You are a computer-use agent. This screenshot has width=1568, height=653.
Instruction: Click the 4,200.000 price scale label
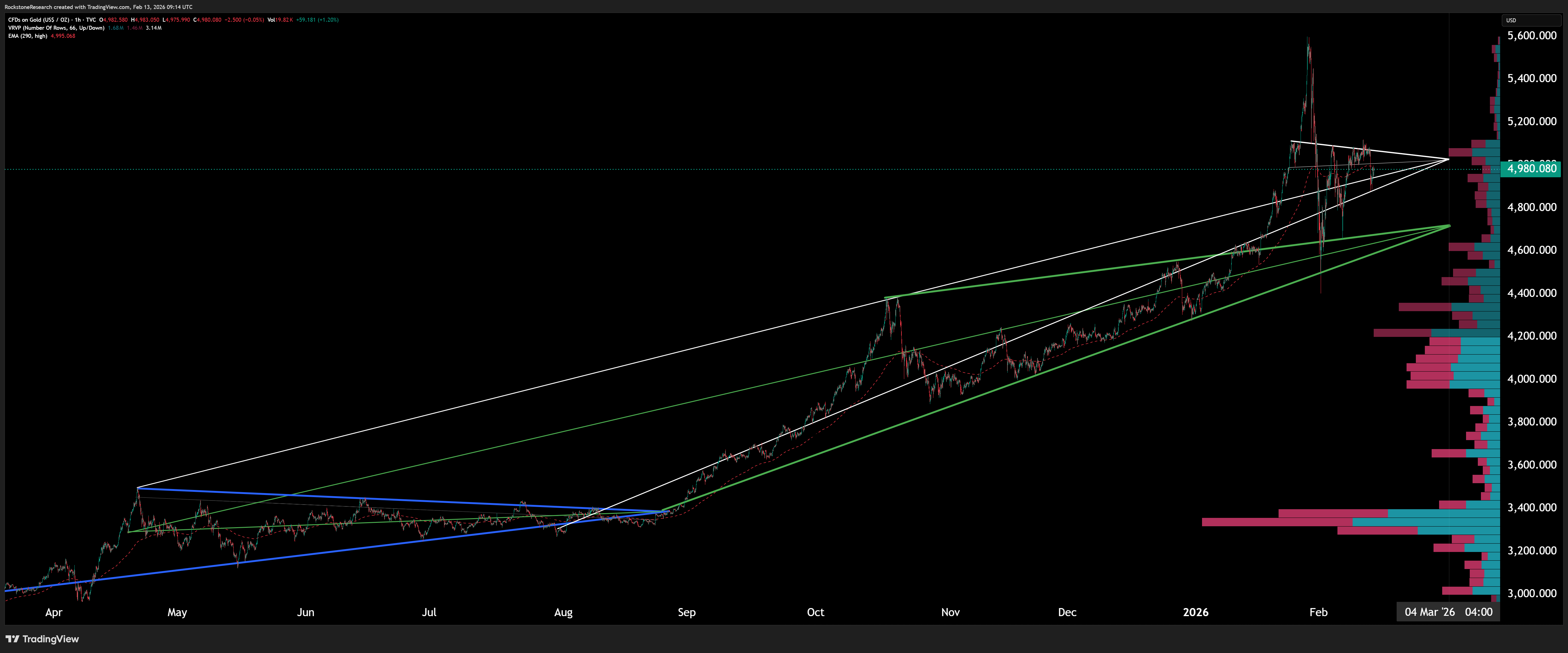1531,335
